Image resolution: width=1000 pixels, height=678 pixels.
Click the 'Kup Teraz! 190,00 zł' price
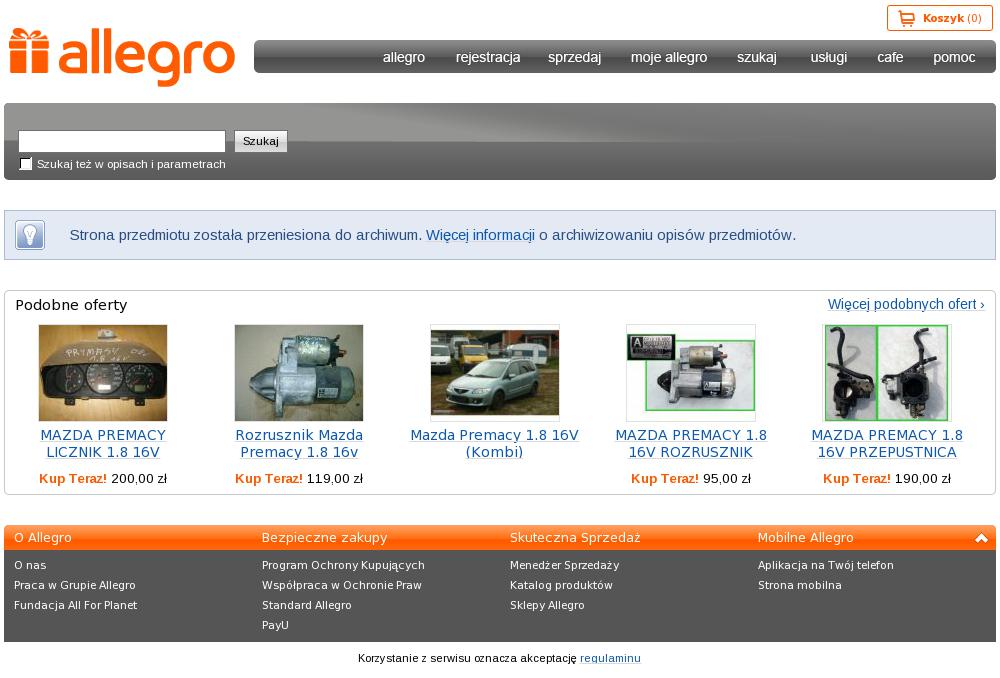coord(886,478)
